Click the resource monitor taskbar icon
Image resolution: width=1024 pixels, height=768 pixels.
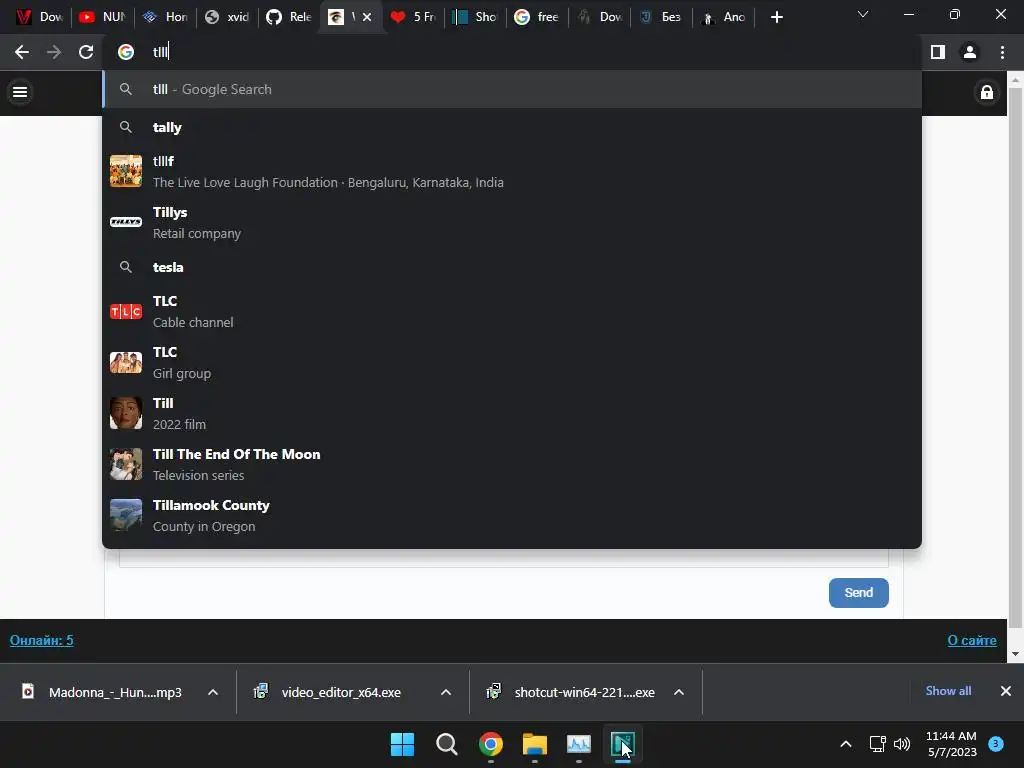click(579, 744)
